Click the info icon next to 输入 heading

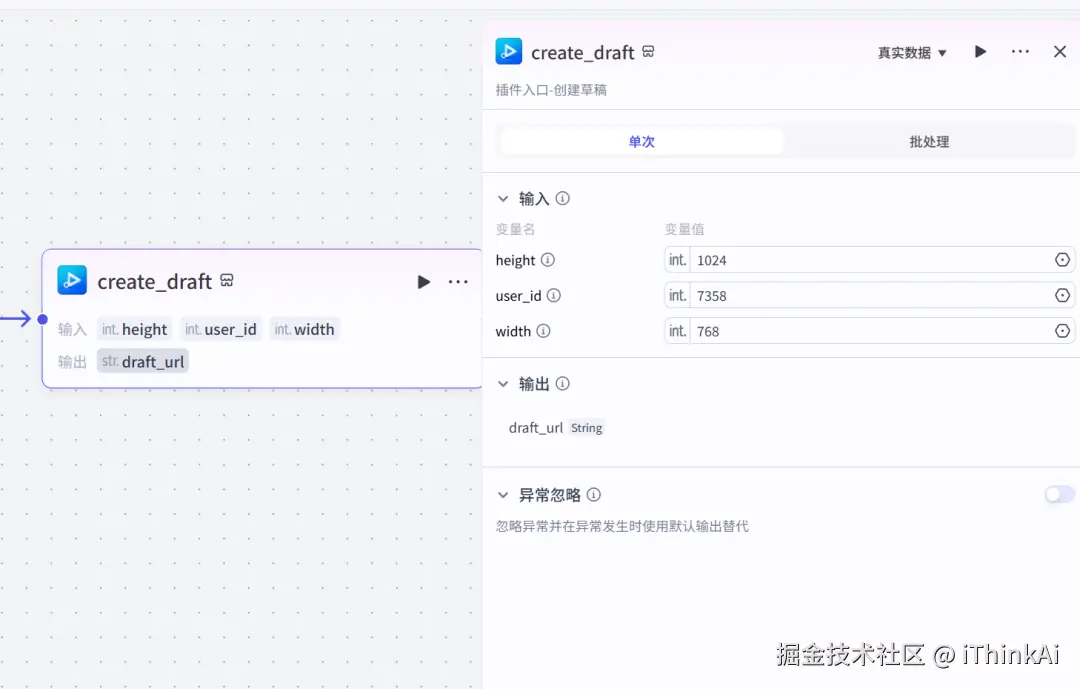click(564, 198)
